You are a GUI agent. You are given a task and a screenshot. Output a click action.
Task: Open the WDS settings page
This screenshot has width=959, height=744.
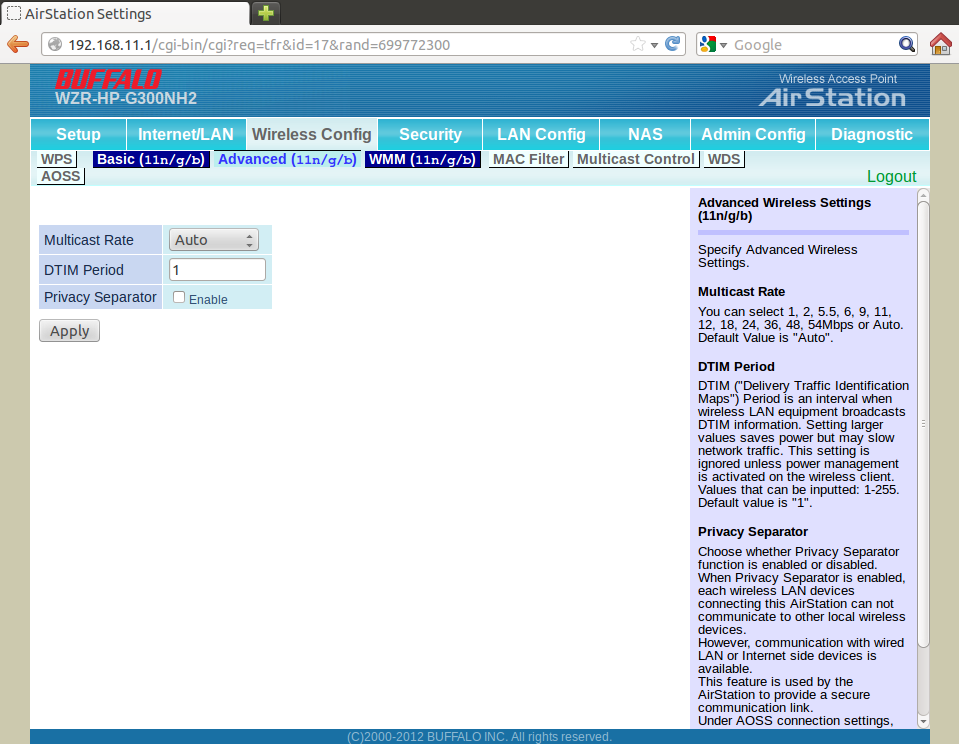724,159
